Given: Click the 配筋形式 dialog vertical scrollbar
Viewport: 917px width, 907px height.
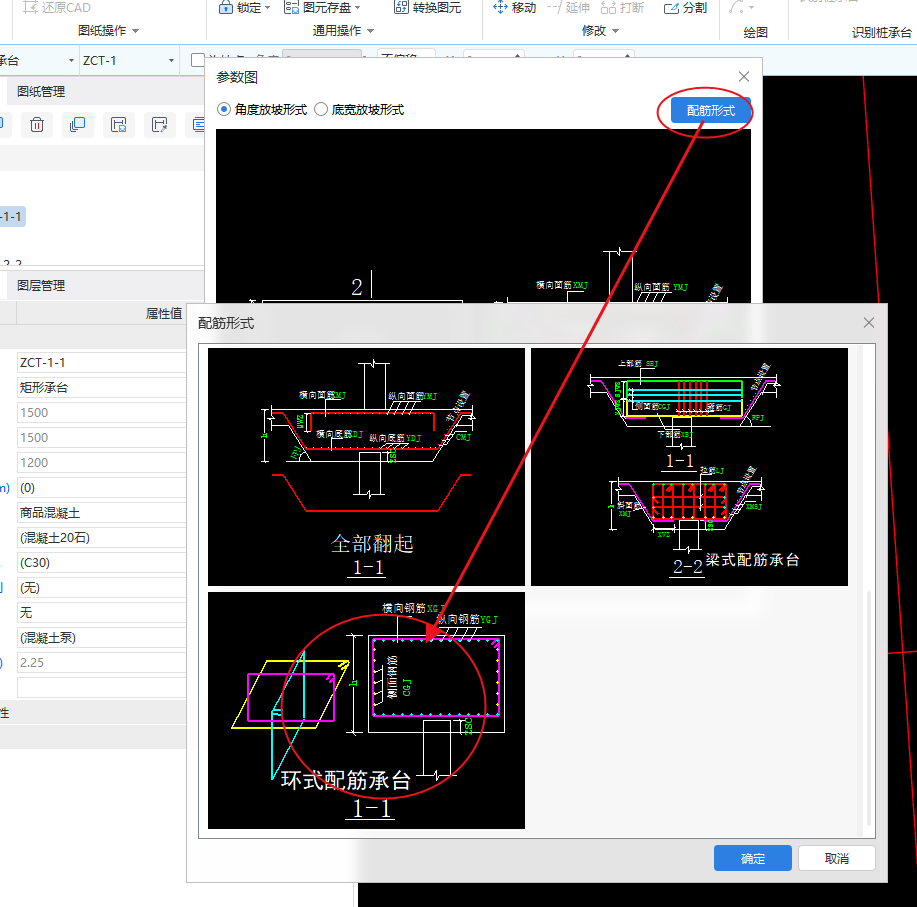Looking at the screenshot, I should click(x=869, y=708).
